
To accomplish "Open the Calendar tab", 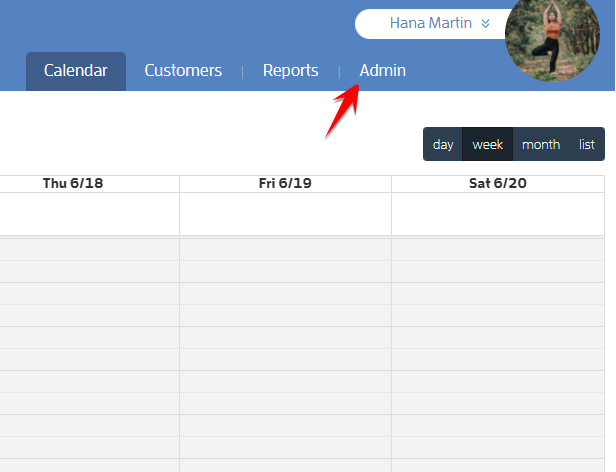I will coord(76,71).
